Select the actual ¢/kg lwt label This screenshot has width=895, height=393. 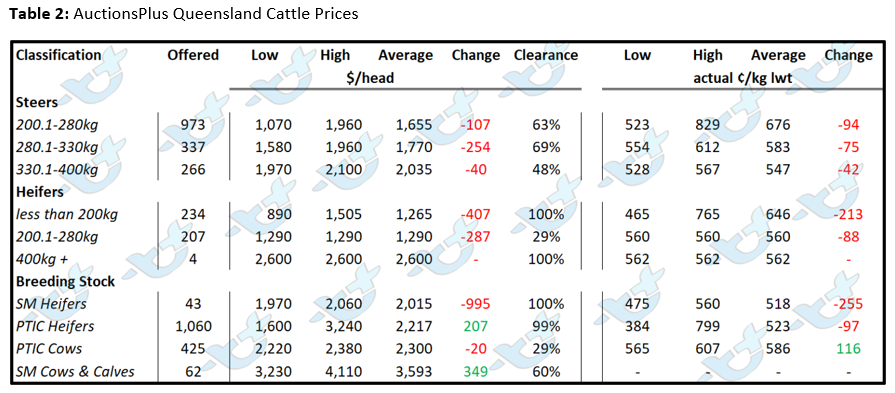[x=743, y=78]
